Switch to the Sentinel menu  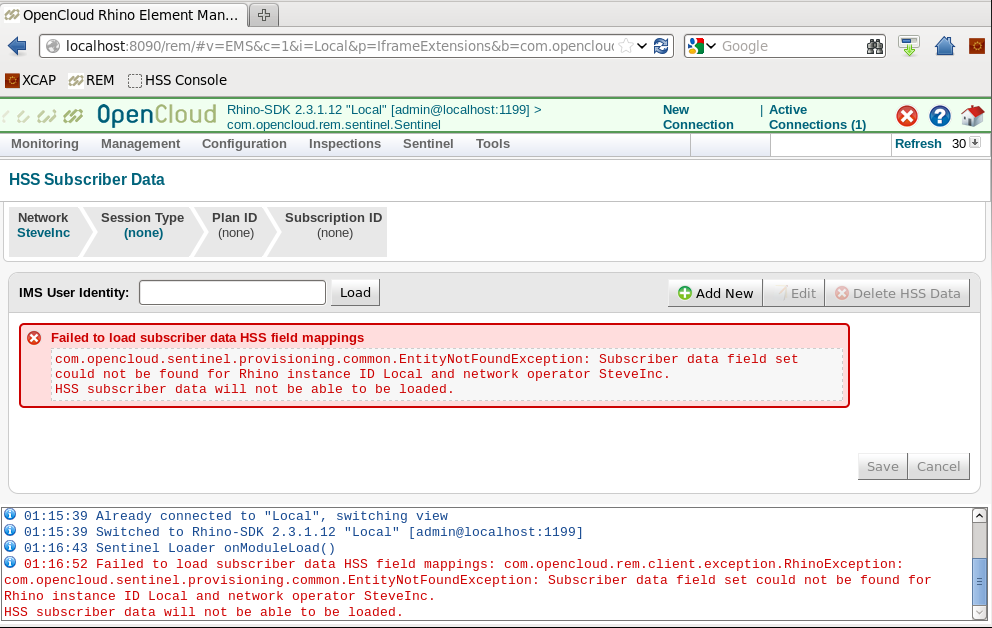(x=428, y=143)
